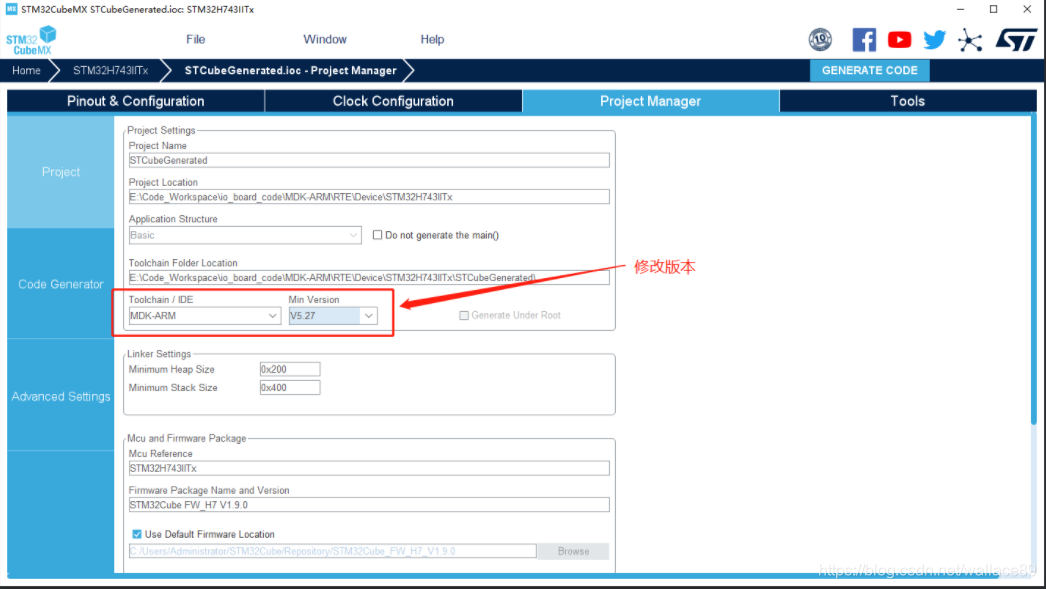Image resolution: width=1046 pixels, height=589 pixels.
Task: Disable 'Use Default Firmware Location'
Action: pyautogui.click(x=136, y=533)
